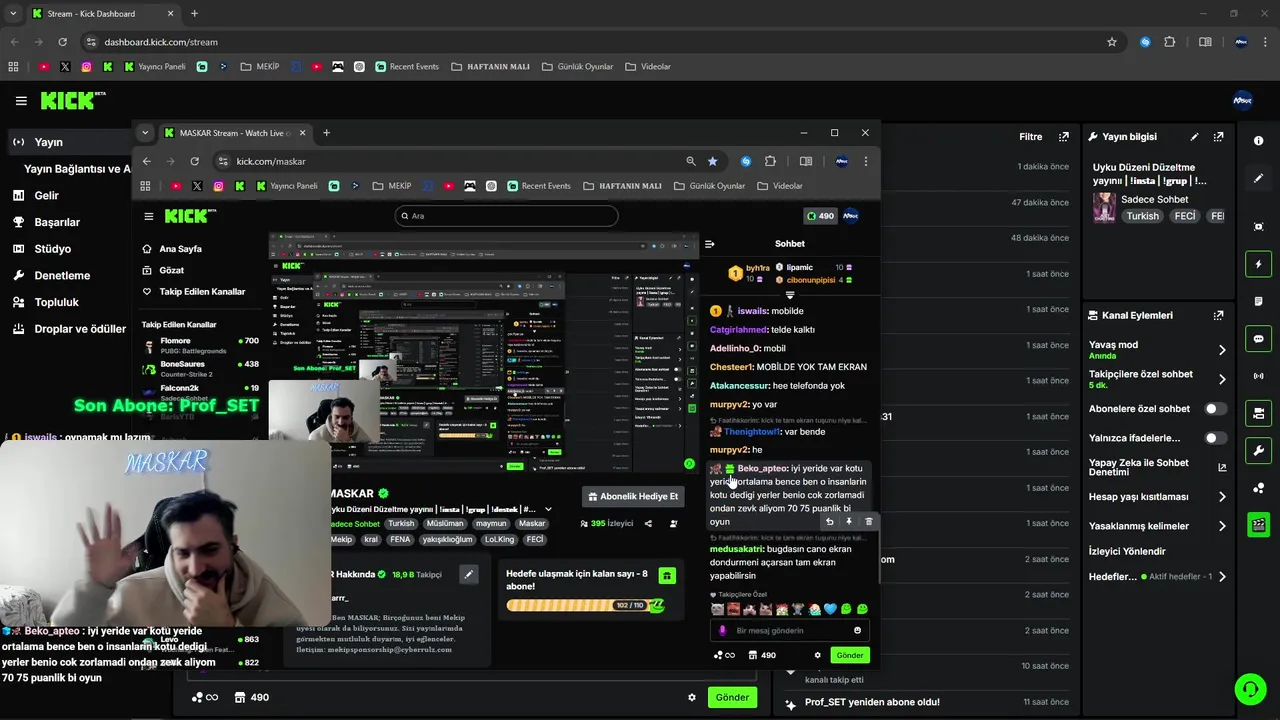Open Başarılar in dashboard sidebar
1280x720 pixels.
click(x=56, y=222)
